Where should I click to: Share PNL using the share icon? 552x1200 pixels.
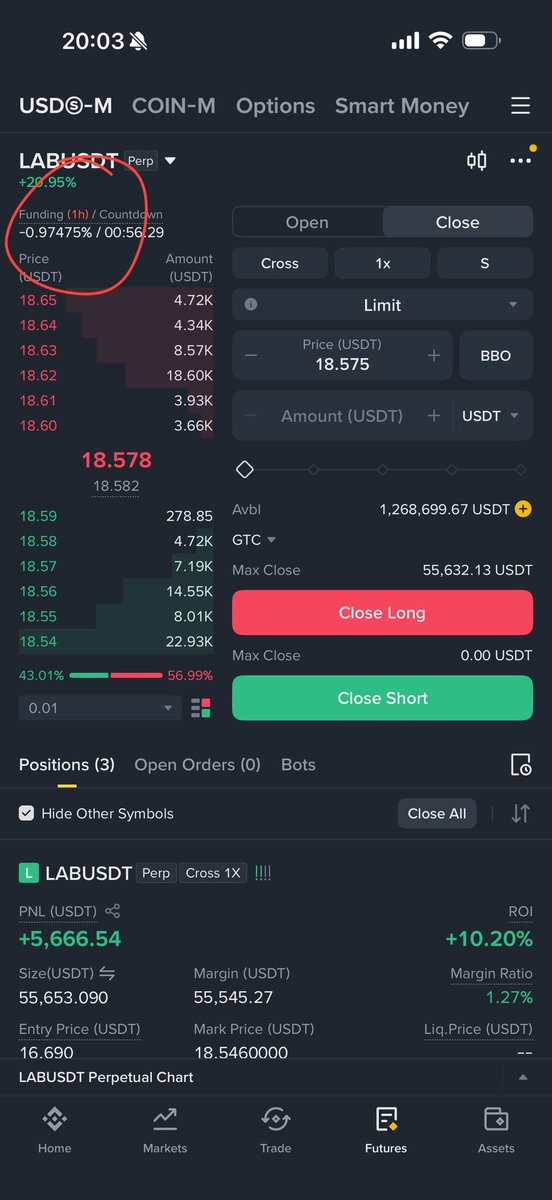pos(112,911)
